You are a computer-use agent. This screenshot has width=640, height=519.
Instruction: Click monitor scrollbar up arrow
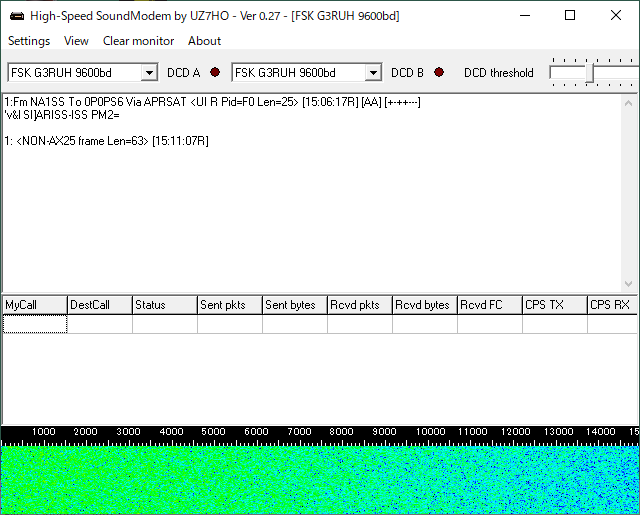point(629,103)
